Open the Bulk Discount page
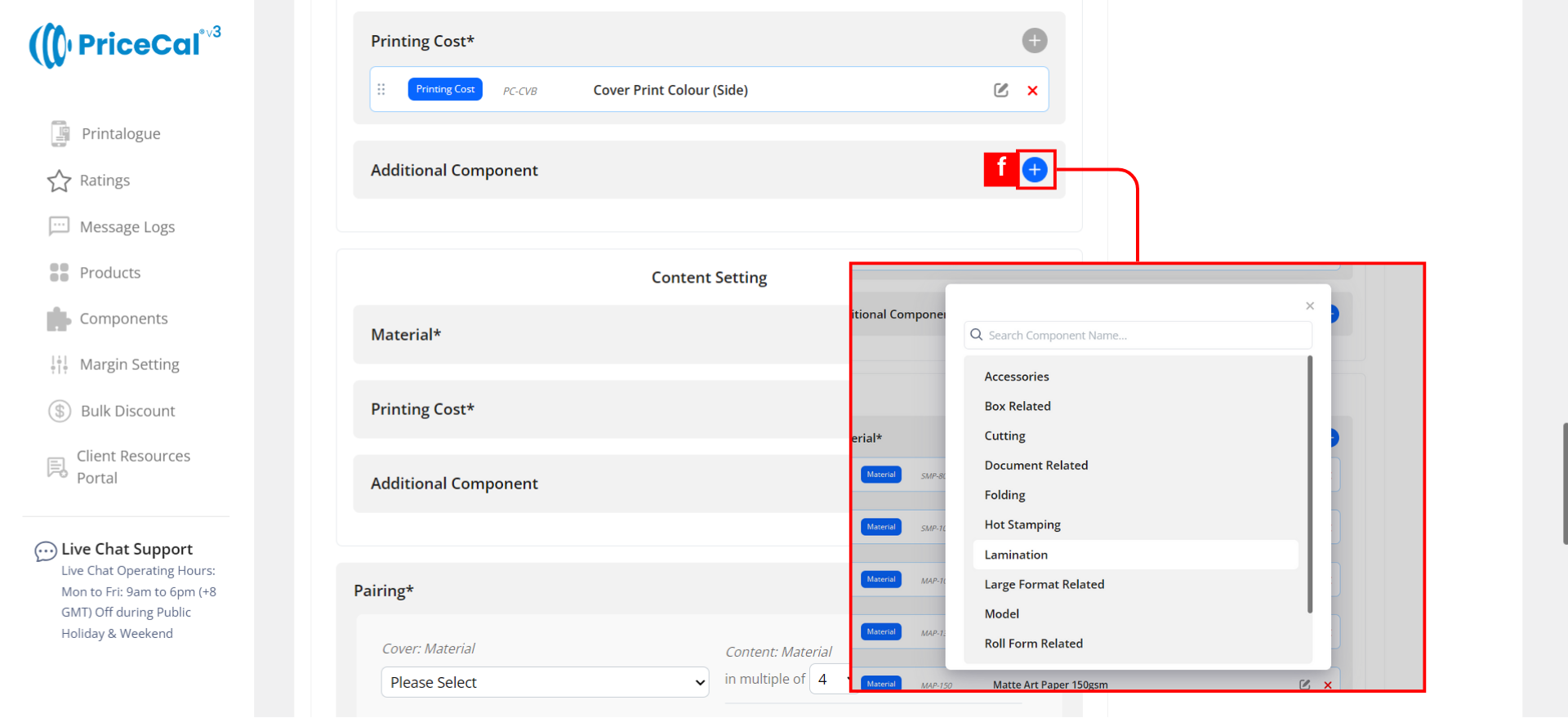 pos(127,411)
